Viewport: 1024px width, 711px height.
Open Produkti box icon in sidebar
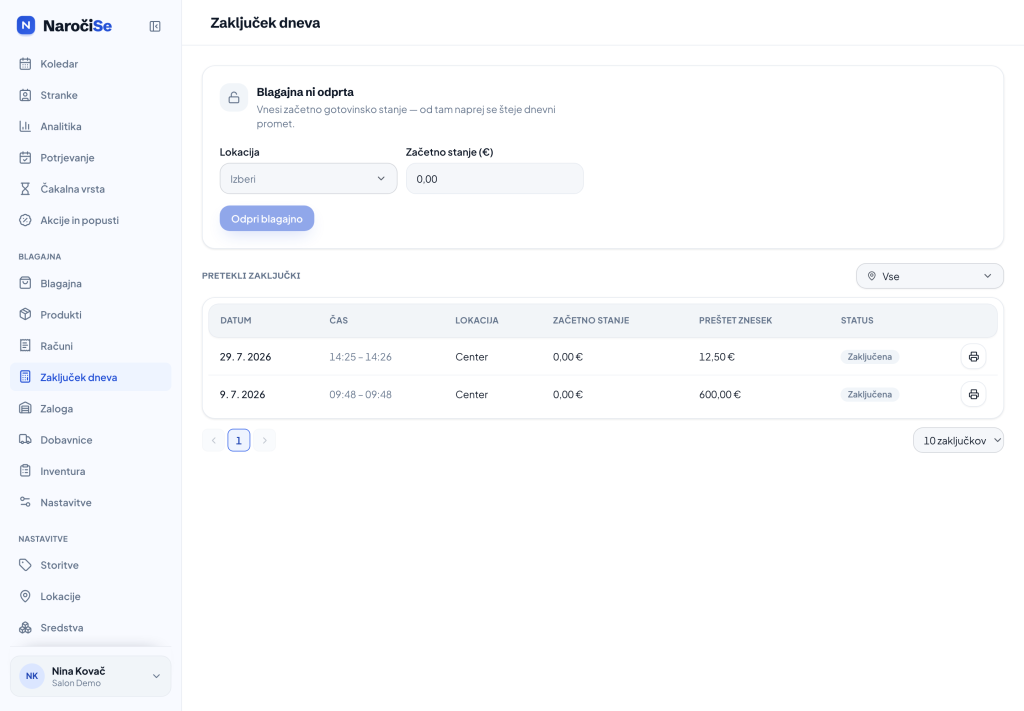point(25,315)
